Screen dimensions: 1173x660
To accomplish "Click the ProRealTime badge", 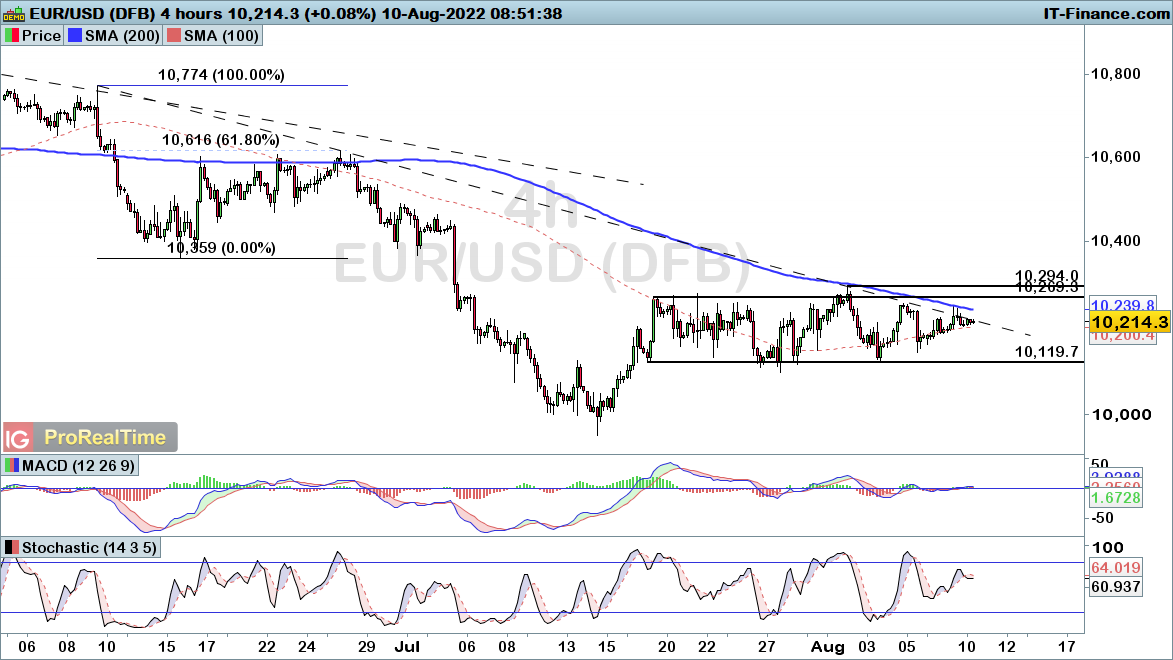I will 105,437.
